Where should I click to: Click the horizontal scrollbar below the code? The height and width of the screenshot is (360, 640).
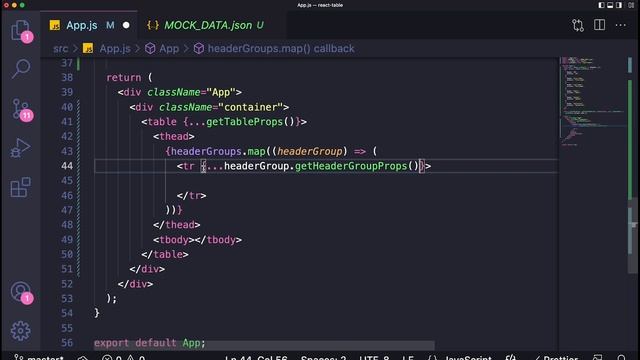point(264,345)
